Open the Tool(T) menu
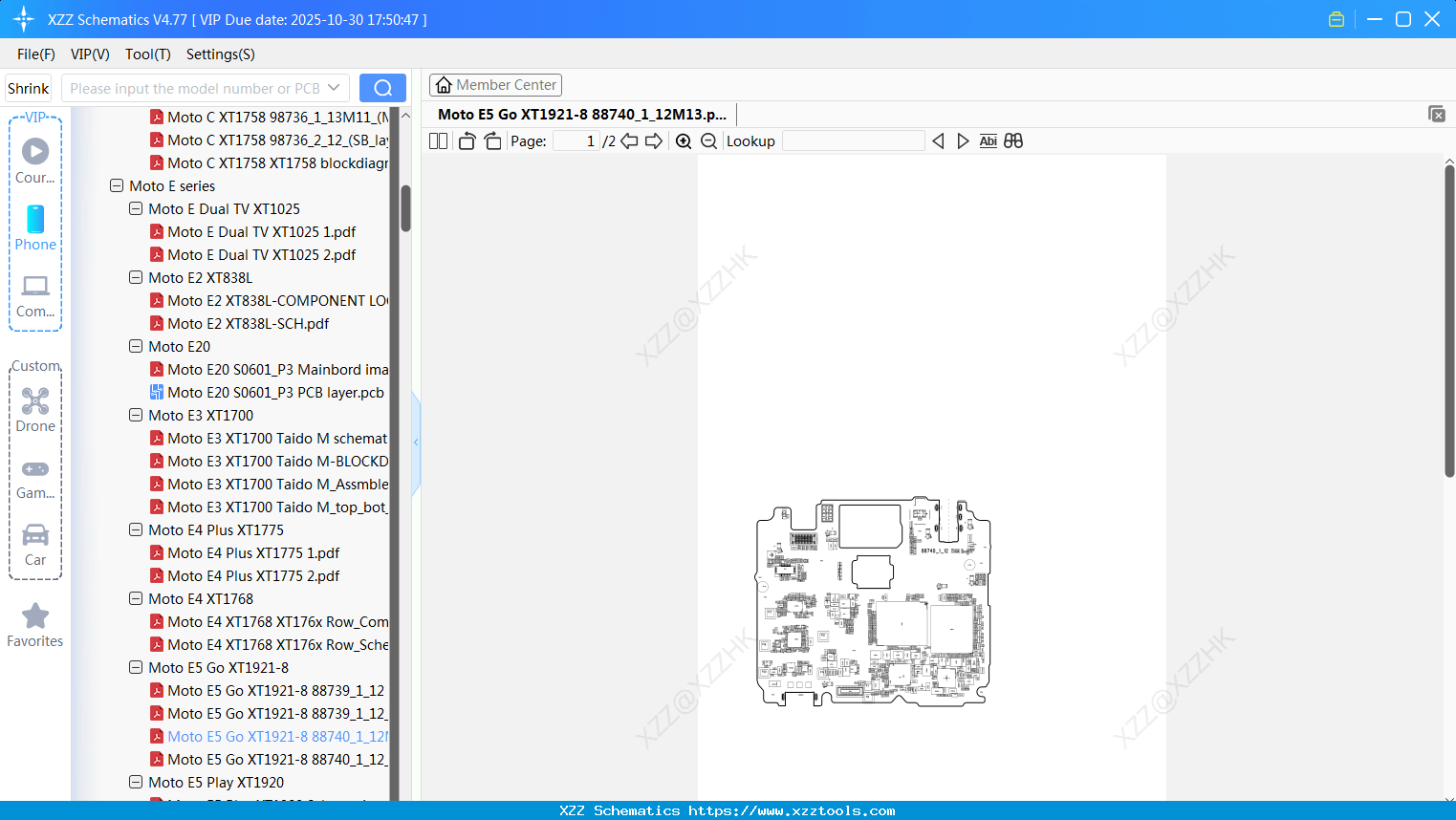The height and width of the screenshot is (820, 1456). [x=148, y=54]
